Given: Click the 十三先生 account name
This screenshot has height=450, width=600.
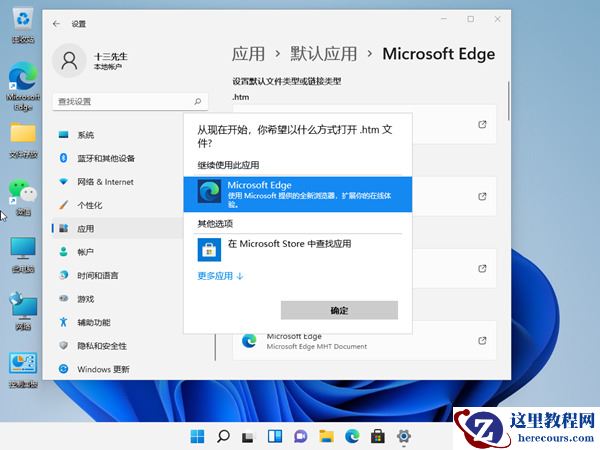Looking at the screenshot, I should click(x=111, y=57).
